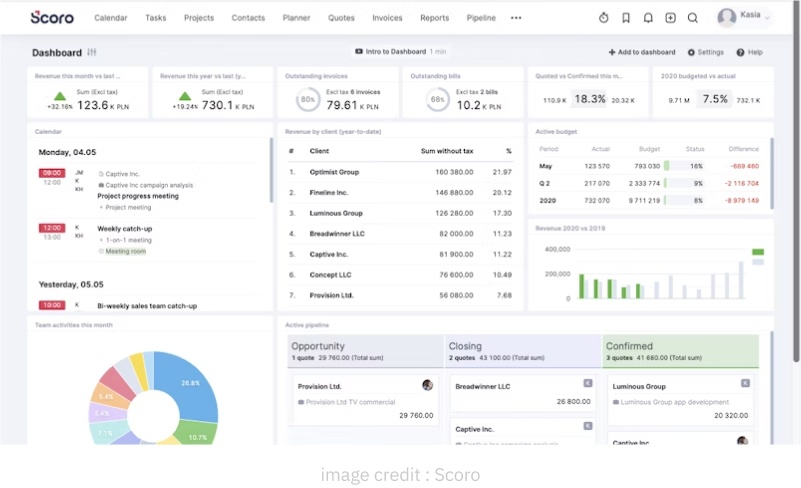Select the Closing pipeline column header
Screen dimensions: 801x488
pos(523,351)
